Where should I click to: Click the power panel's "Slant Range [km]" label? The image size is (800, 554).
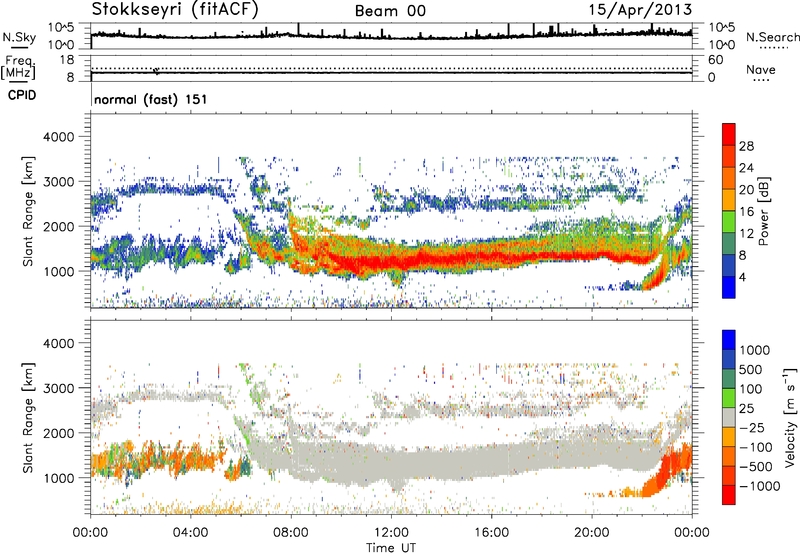tap(28, 211)
